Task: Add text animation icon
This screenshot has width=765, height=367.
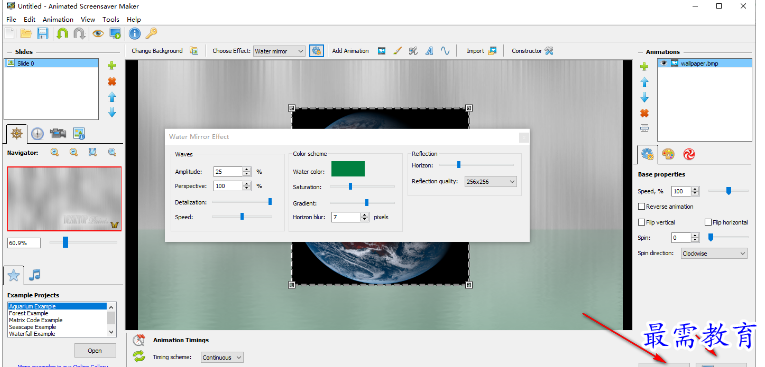Action: point(429,51)
